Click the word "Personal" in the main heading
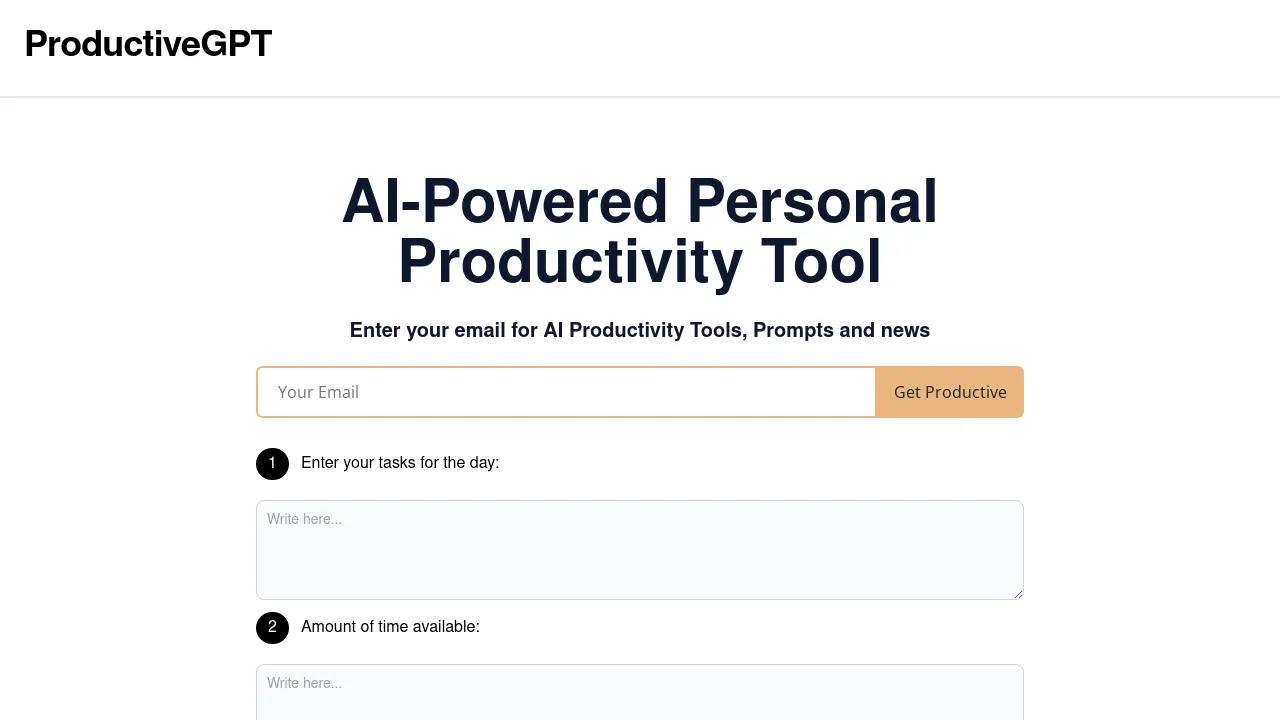Viewport: 1280px width, 720px height. pos(812,202)
